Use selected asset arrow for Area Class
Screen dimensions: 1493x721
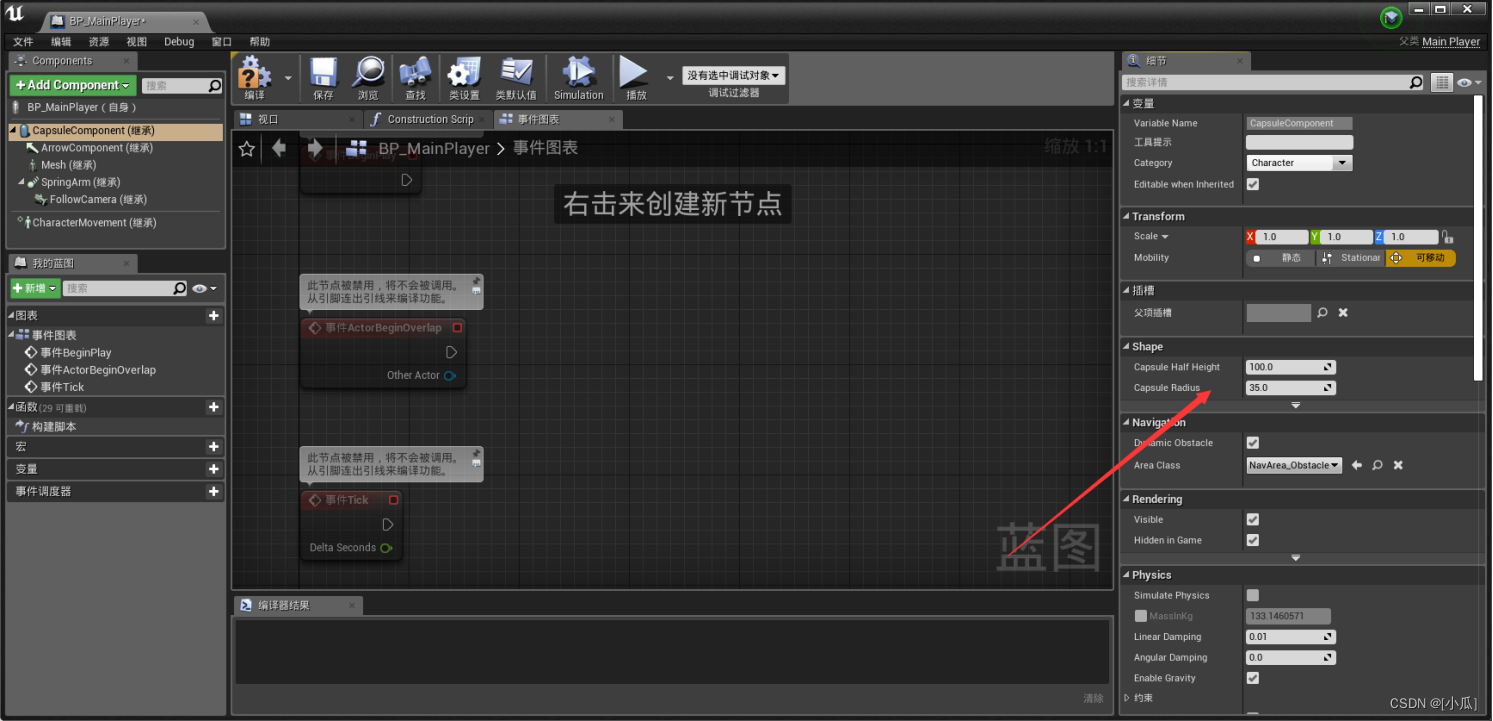click(1357, 465)
